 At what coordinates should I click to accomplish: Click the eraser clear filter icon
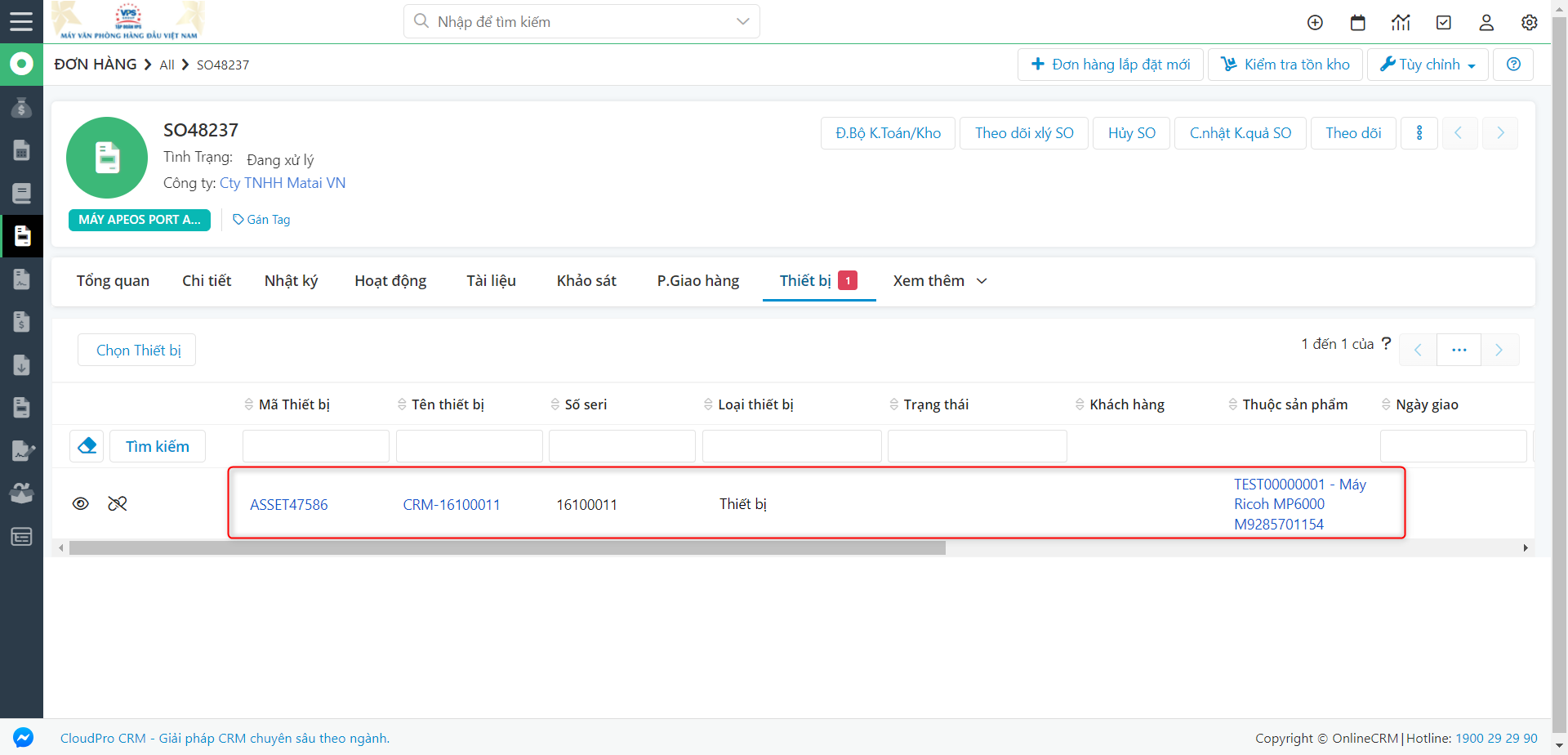87,446
